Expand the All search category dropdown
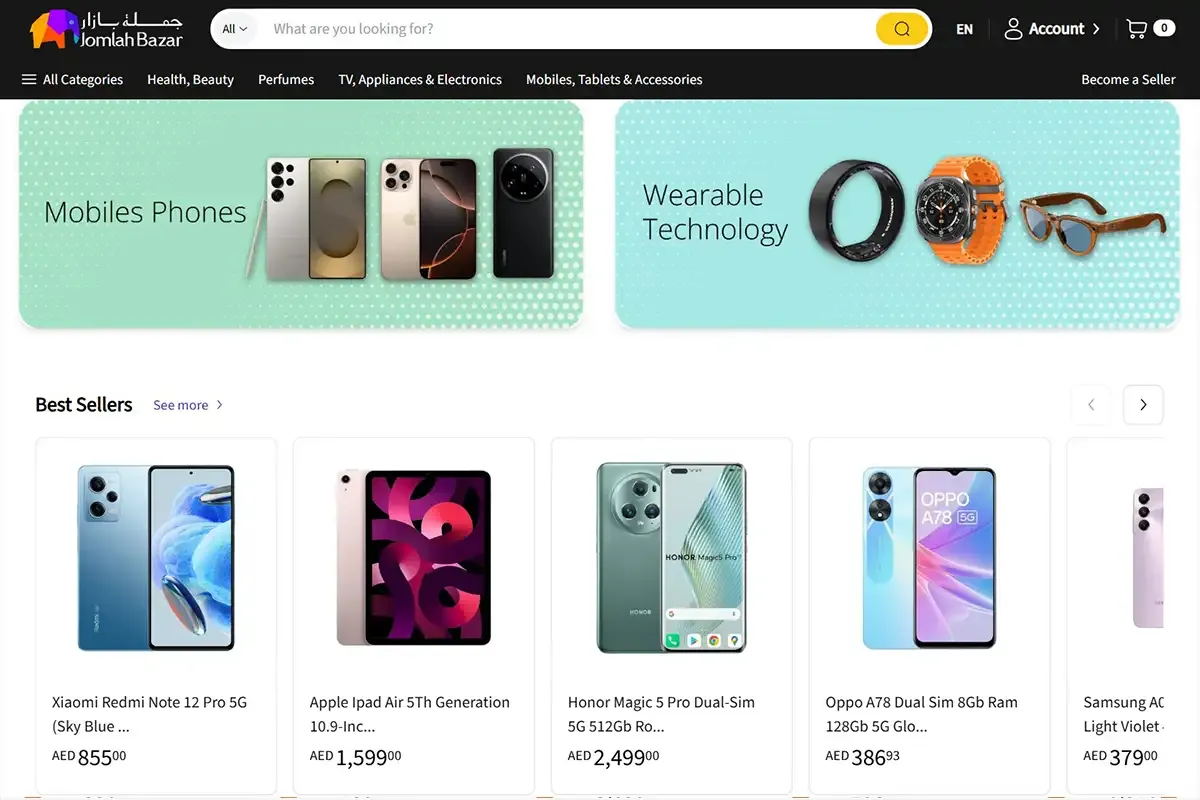Screen dimensions: 1200x800 [x=235, y=29]
